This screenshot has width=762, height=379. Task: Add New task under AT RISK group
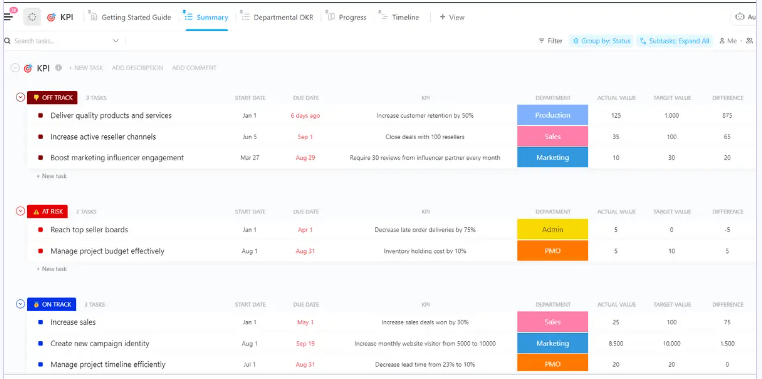coord(52,269)
